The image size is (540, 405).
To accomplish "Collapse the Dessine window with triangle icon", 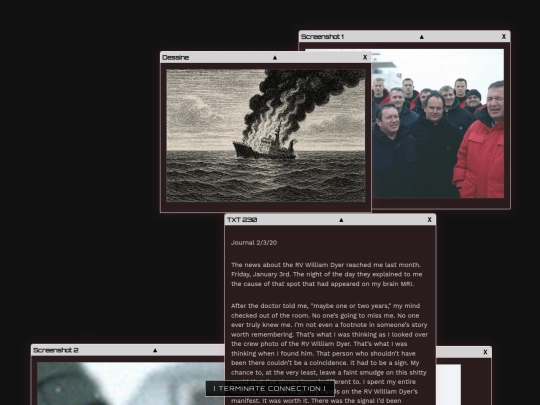I will tap(275, 58).
